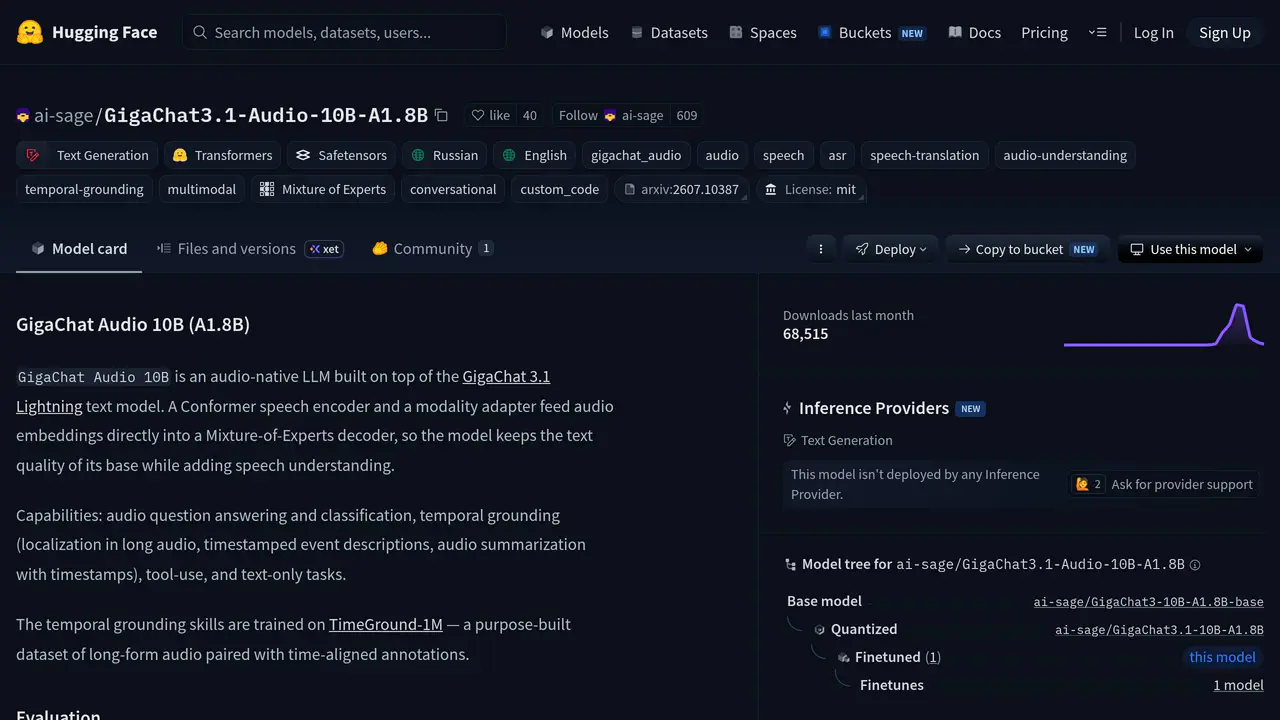This screenshot has width=1280, height=720.
Task: Click the speech-translation tag
Action: pyautogui.click(x=924, y=155)
